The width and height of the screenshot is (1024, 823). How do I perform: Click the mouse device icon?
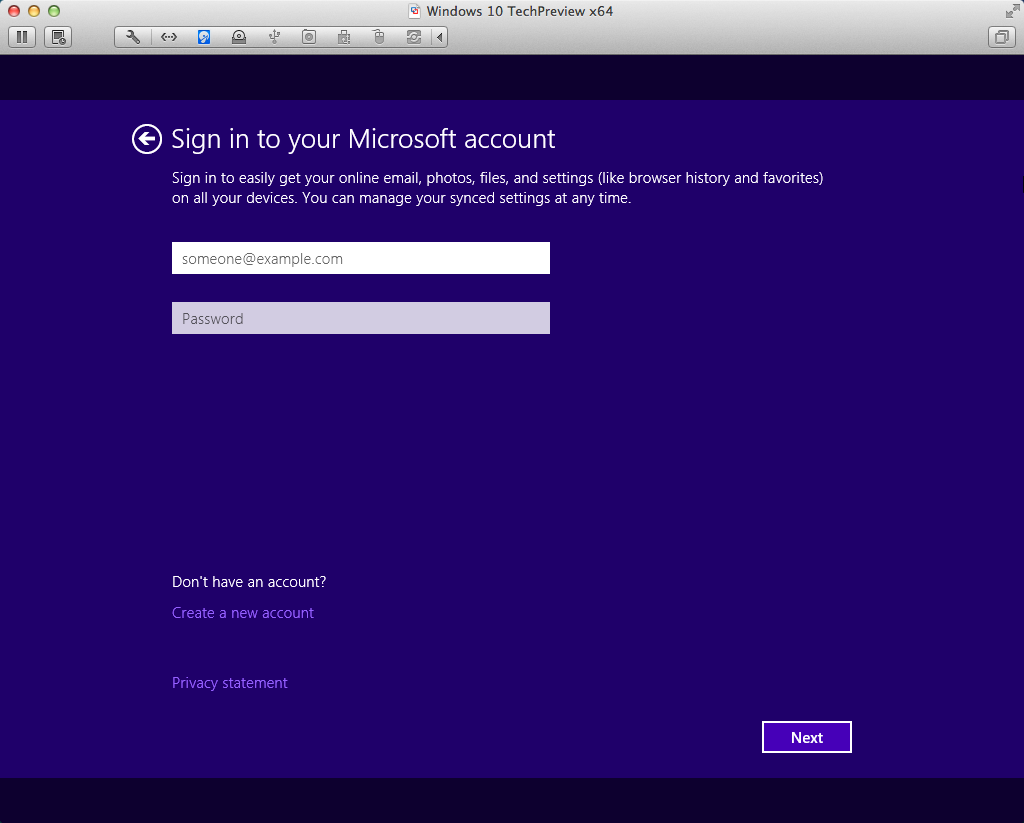[x=379, y=37]
